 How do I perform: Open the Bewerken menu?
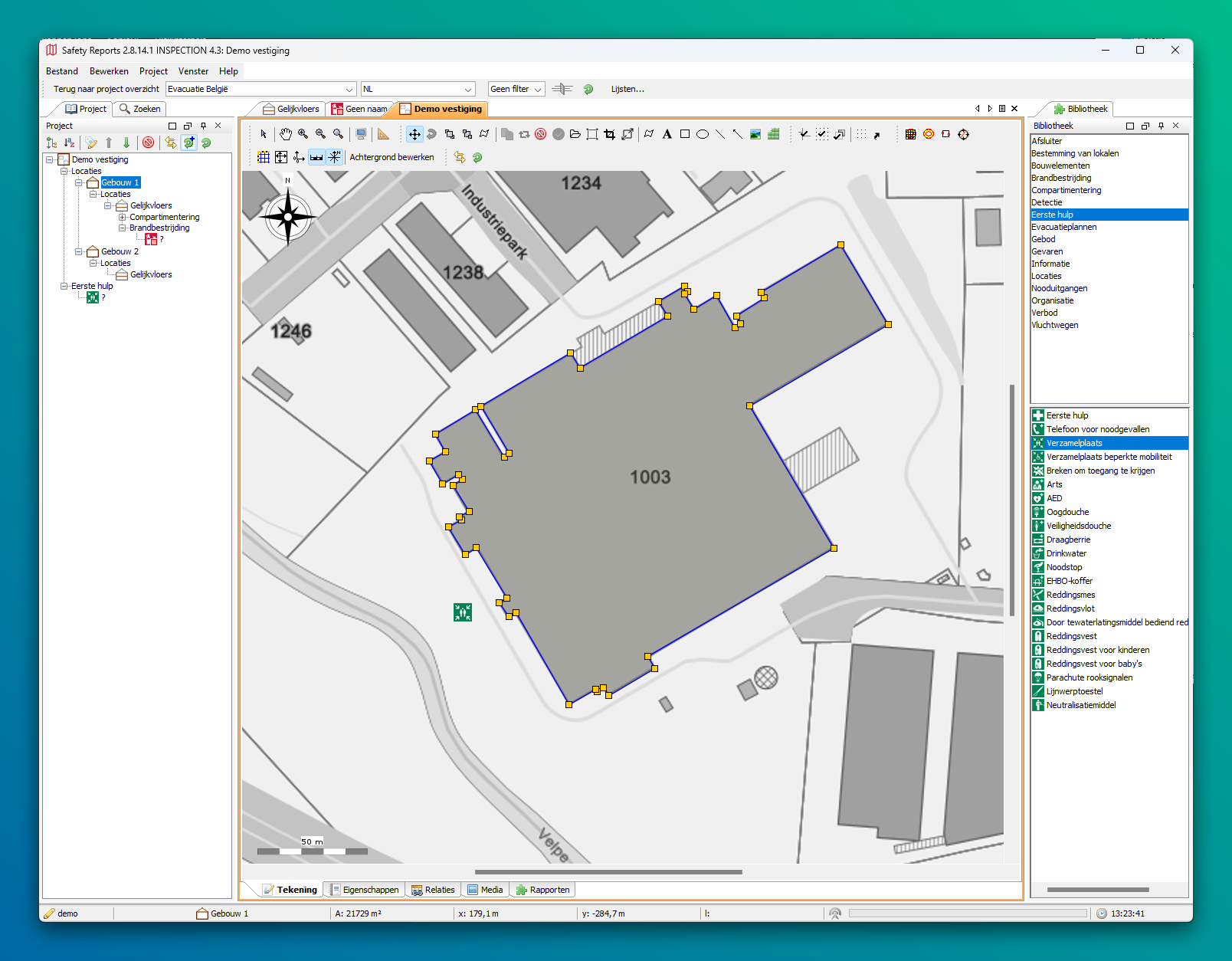pyautogui.click(x=109, y=71)
